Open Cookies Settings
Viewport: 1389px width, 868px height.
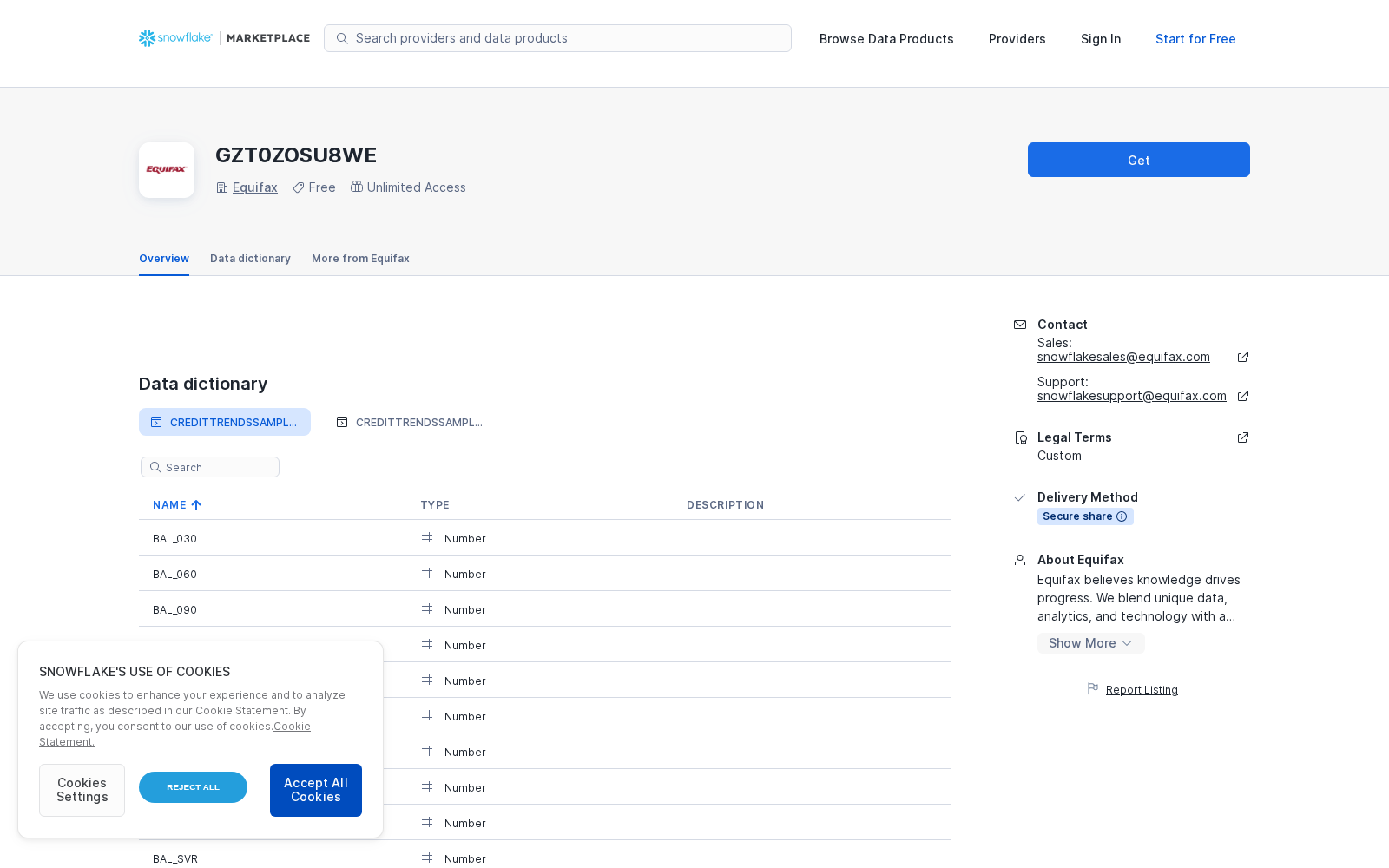[82, 790]
